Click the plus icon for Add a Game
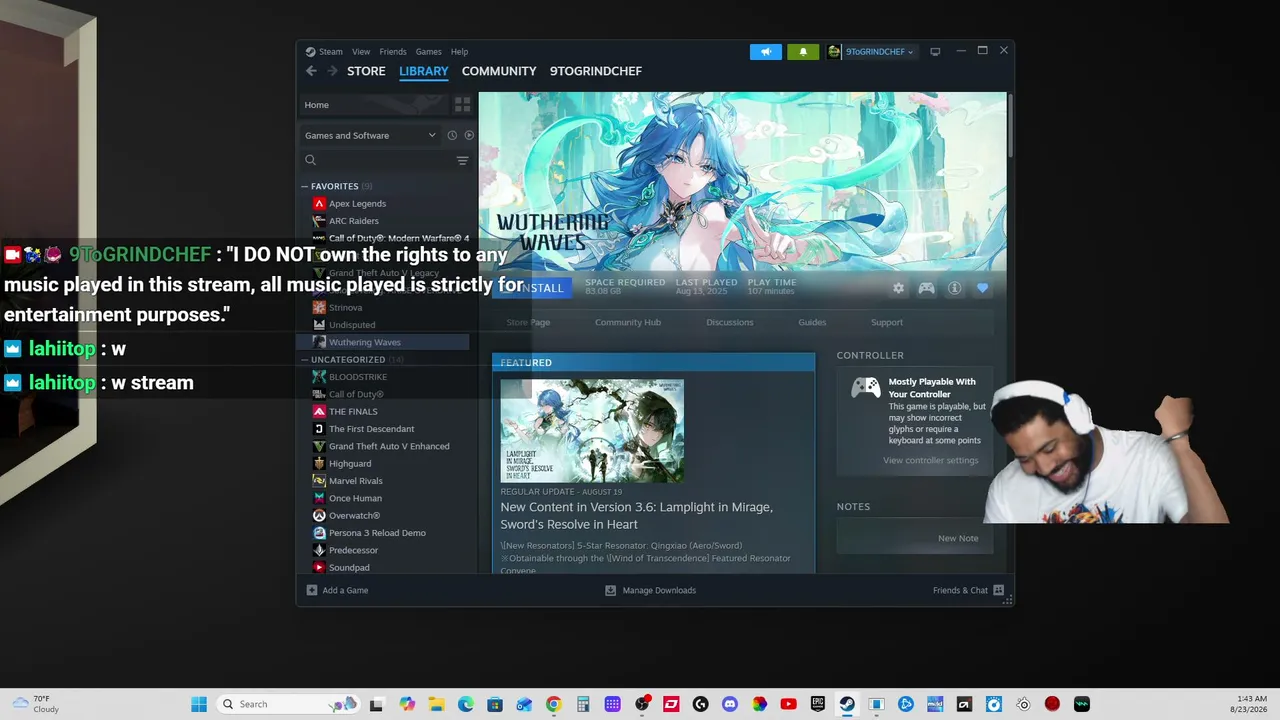 click(x=312, y=590)
